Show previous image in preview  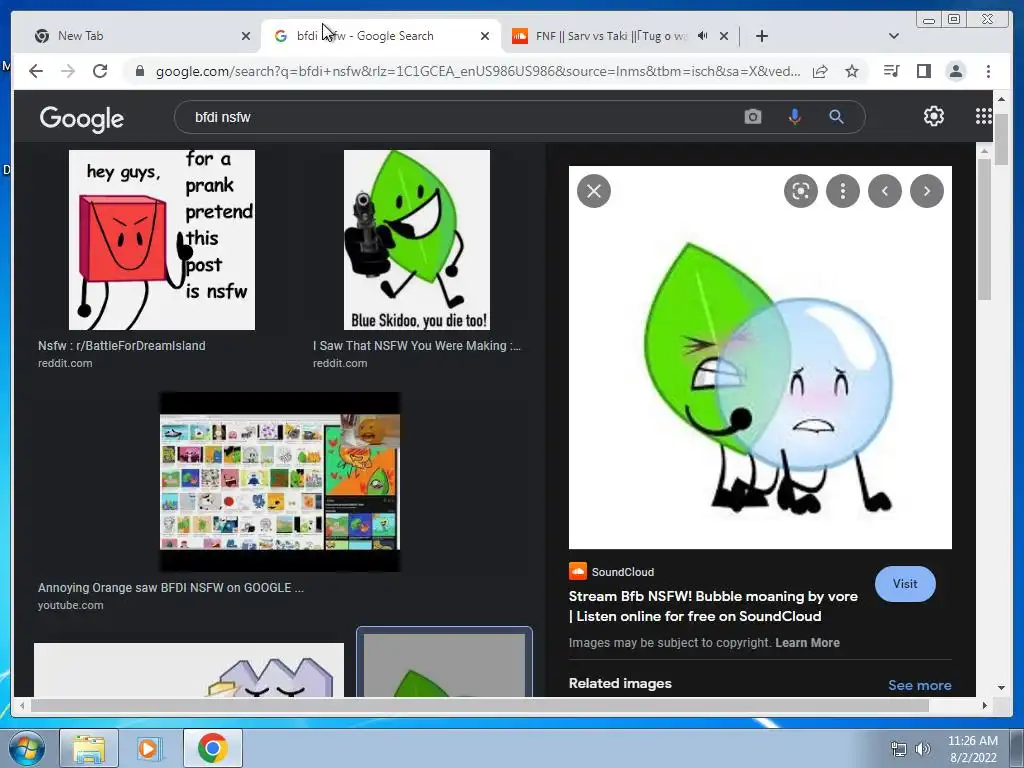pyautogui.click(x=885, y=191)
